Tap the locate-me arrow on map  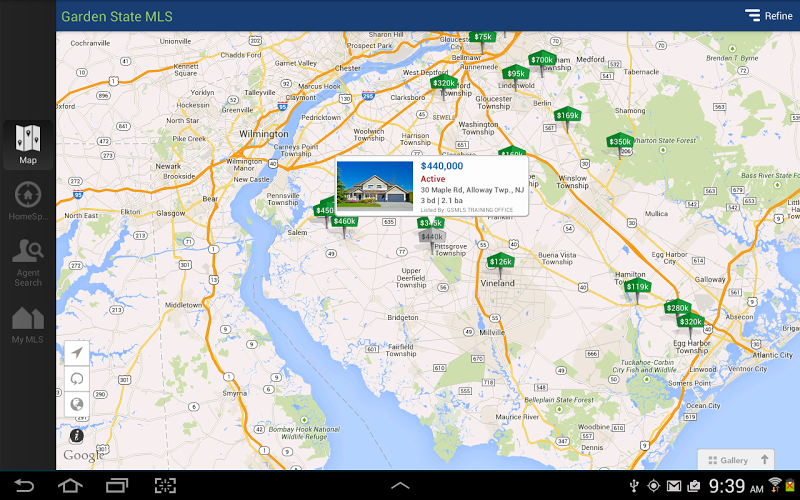(x=77, y=353)
